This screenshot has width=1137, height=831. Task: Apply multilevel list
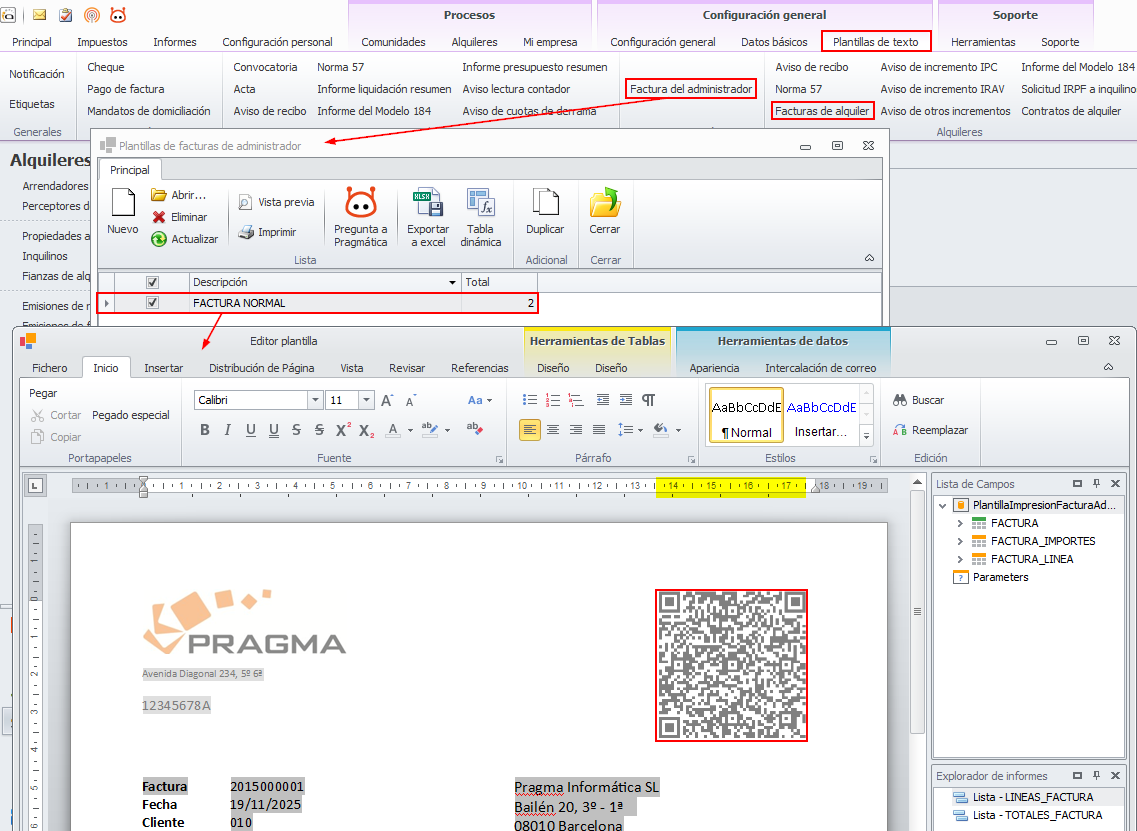pos(576,400)
